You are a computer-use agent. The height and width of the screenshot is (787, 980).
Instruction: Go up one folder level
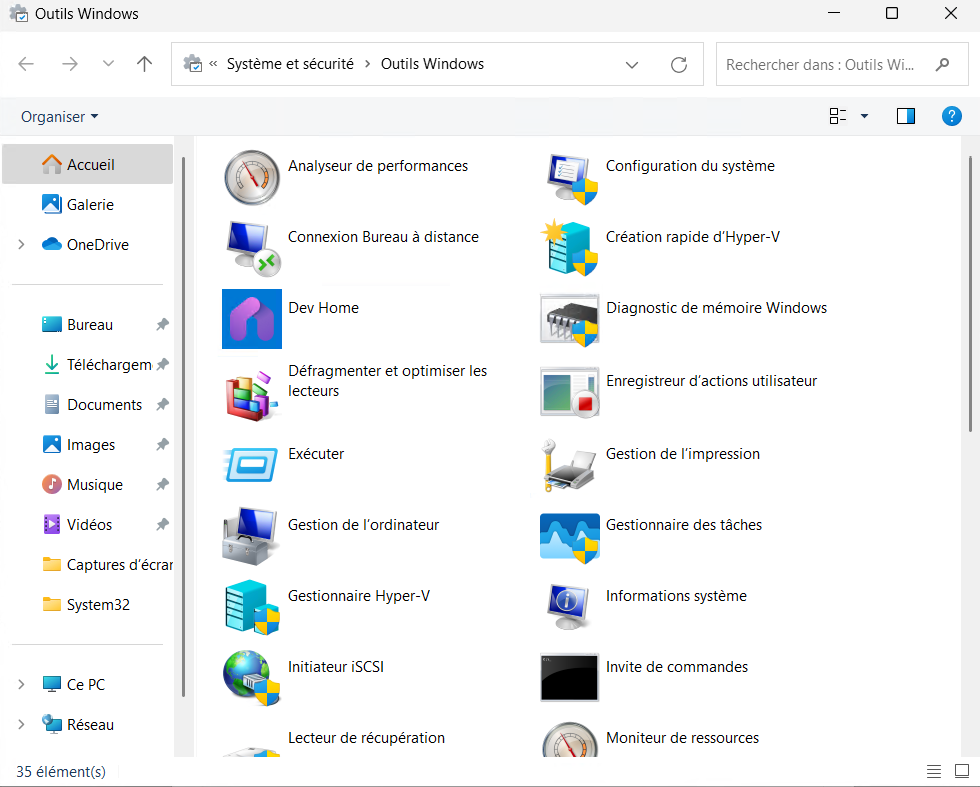point(144,64)
